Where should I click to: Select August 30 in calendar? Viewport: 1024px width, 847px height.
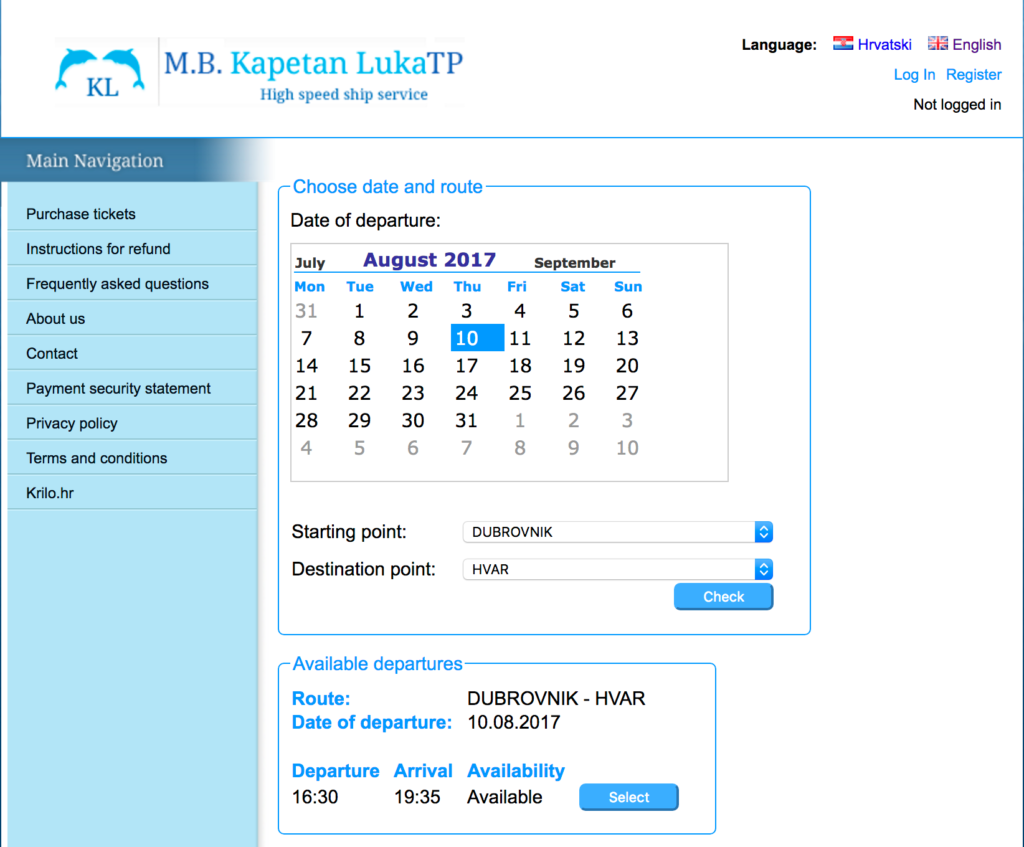point(413,421)
